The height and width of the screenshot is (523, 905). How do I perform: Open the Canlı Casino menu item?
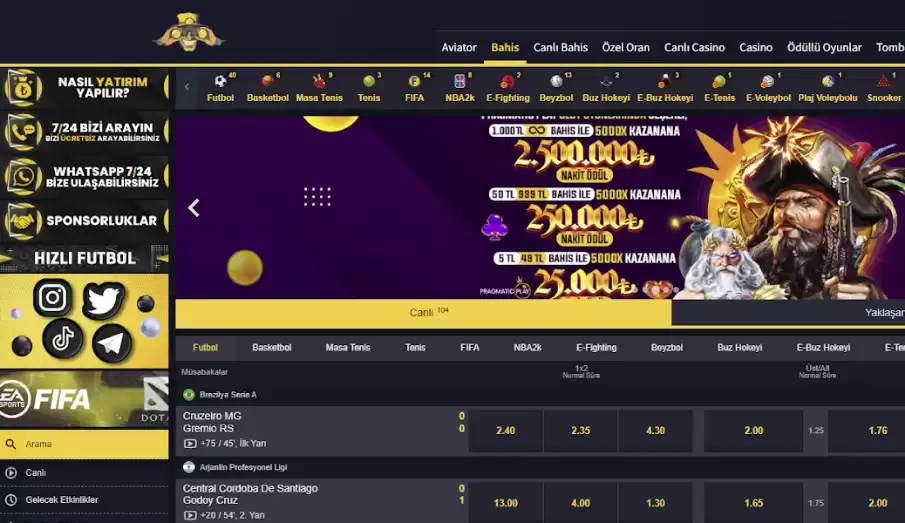(x=694, y=47)
